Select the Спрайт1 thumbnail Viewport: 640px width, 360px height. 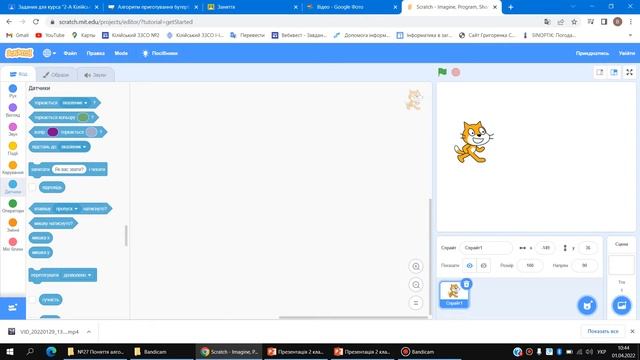pos(454,294)
